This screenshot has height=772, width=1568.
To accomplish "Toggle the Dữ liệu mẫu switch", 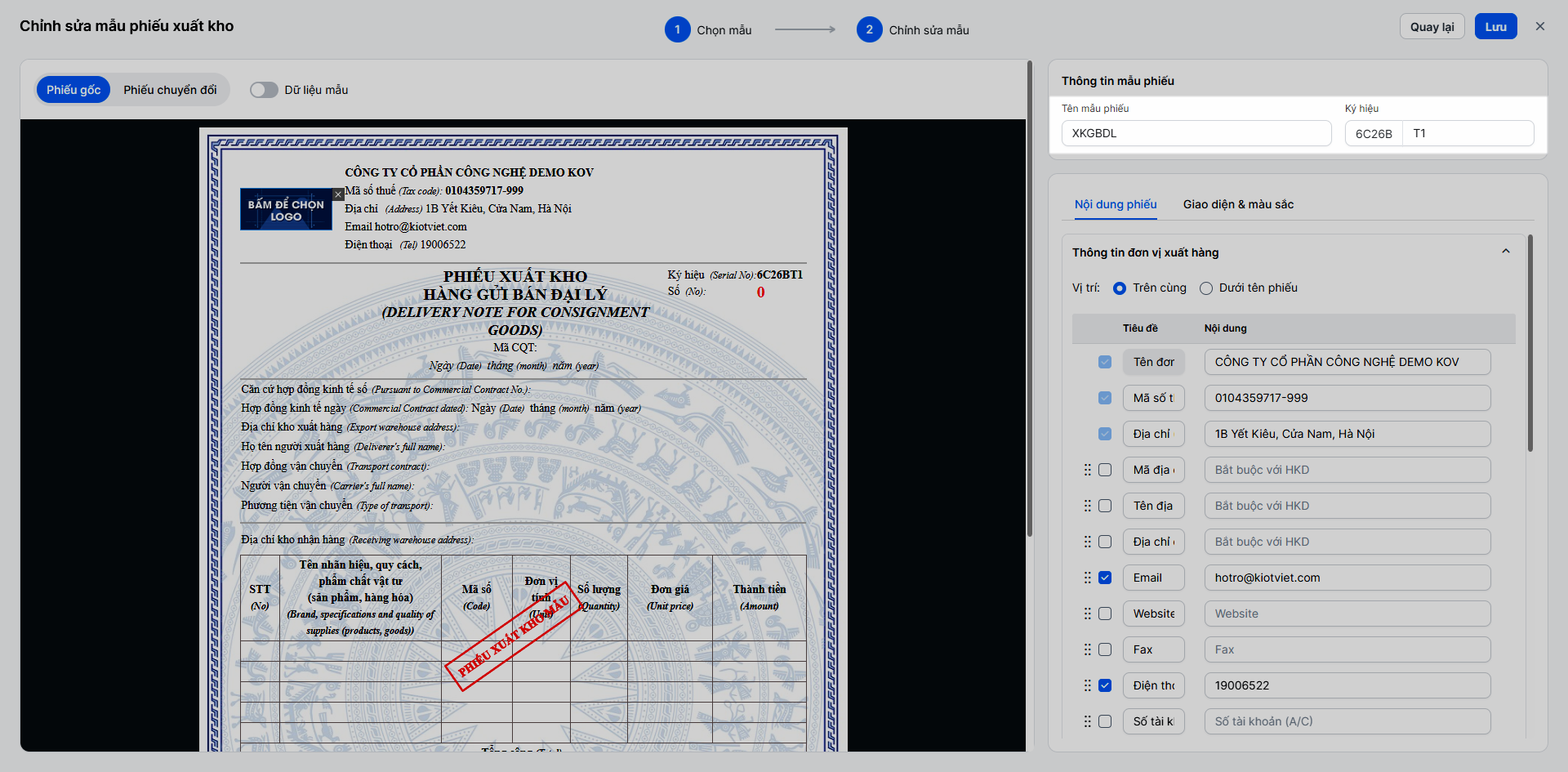I will [x=264, y=90].
